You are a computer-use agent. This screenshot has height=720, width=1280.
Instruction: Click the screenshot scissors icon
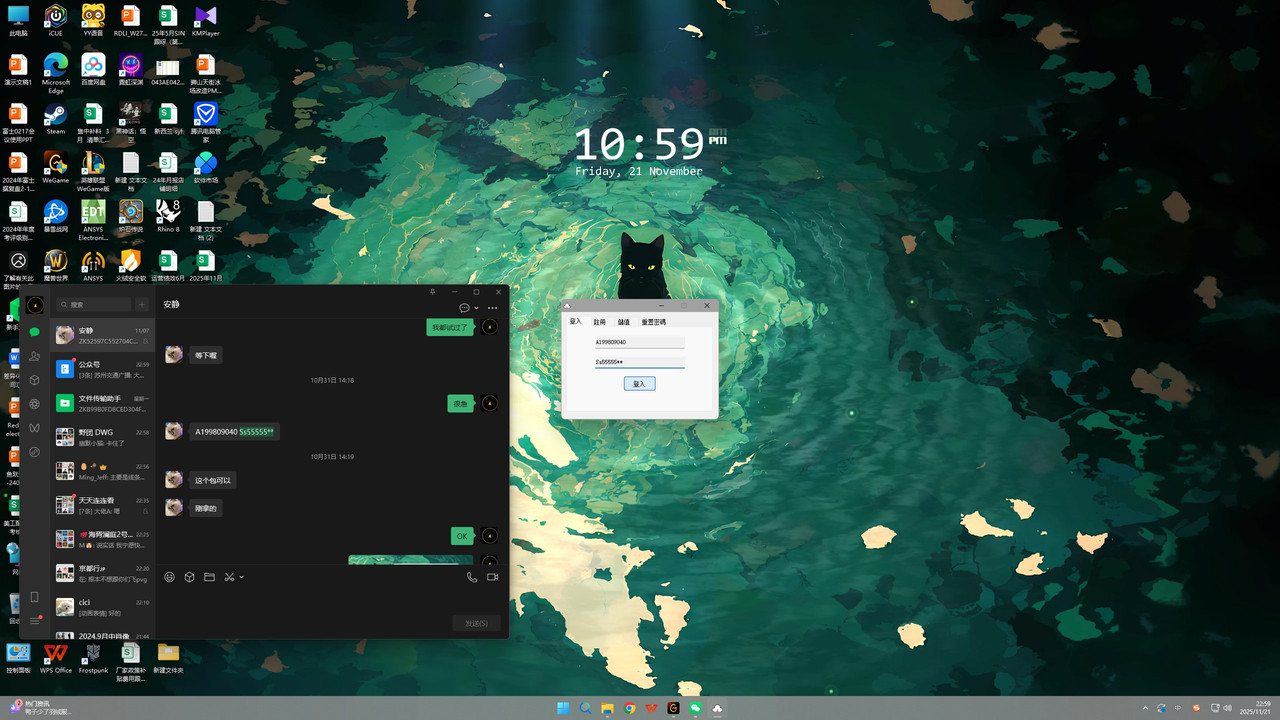pyautogui.click(x=229, y=577)
